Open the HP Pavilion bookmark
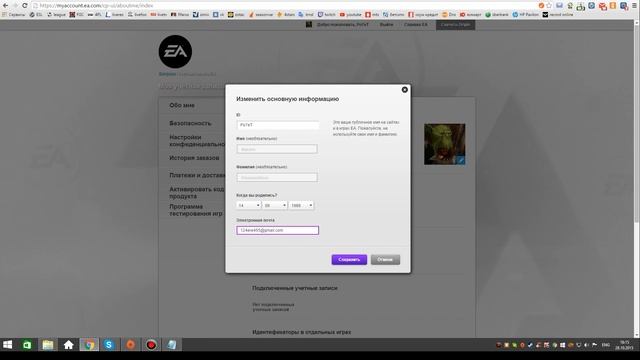 point(526,14)
